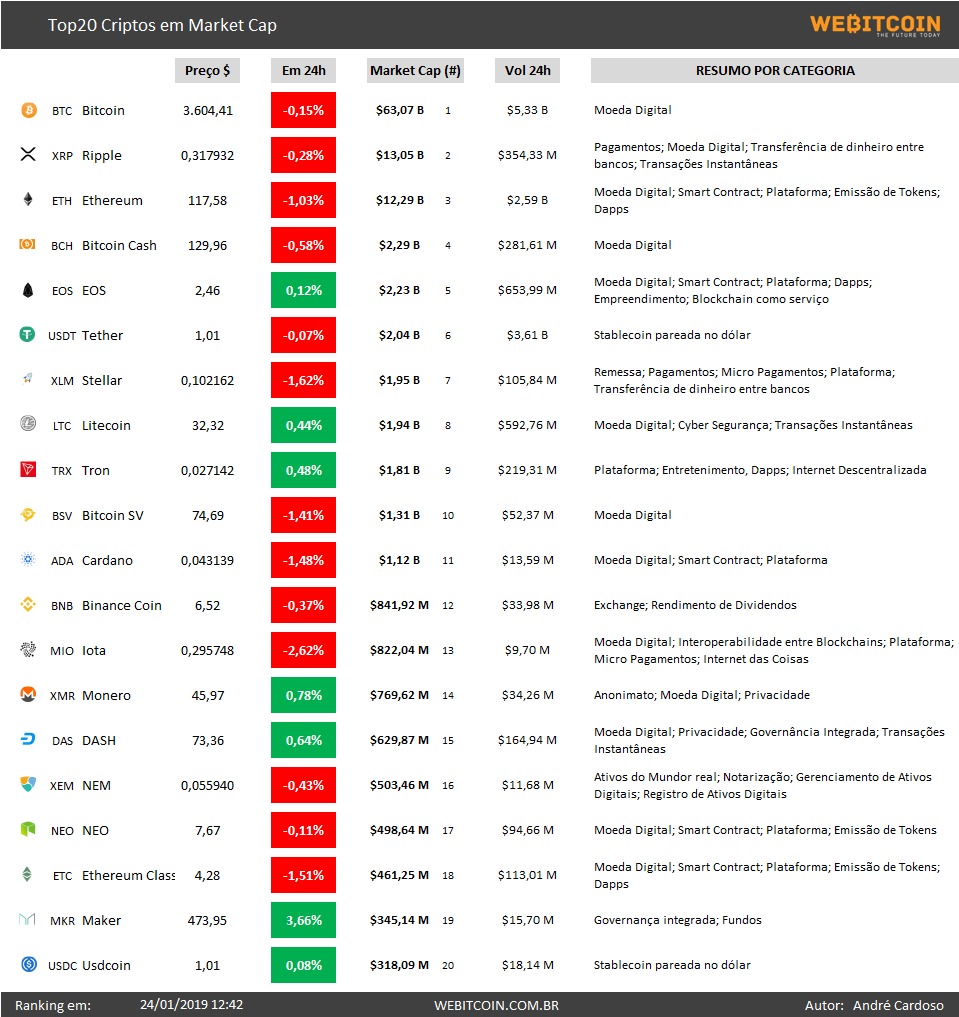
Task: Click DASH volume $164,94 M
Action: pyautogui.click(x=527, y=740)
